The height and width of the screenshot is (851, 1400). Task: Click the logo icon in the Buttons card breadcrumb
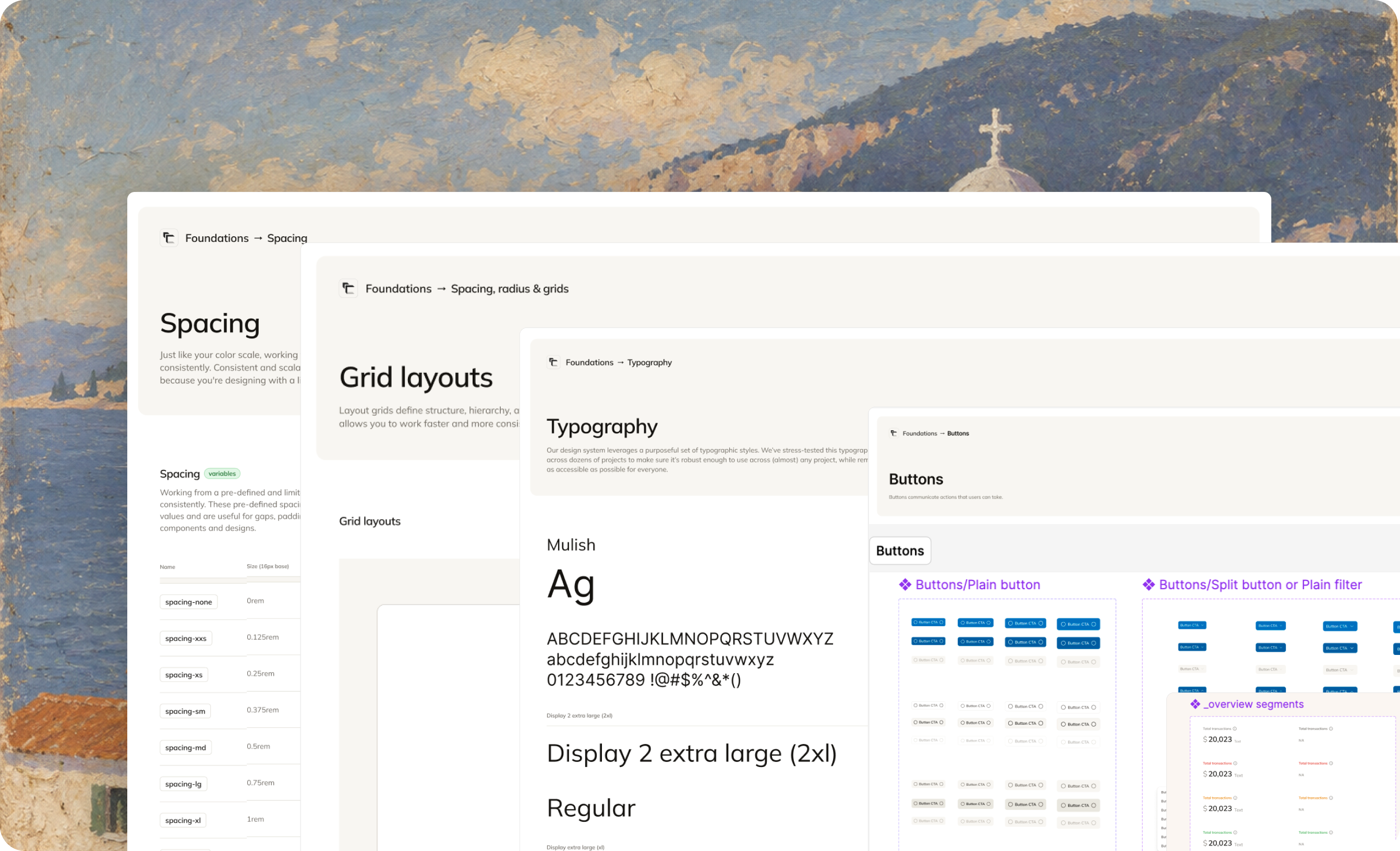[894, 433]
